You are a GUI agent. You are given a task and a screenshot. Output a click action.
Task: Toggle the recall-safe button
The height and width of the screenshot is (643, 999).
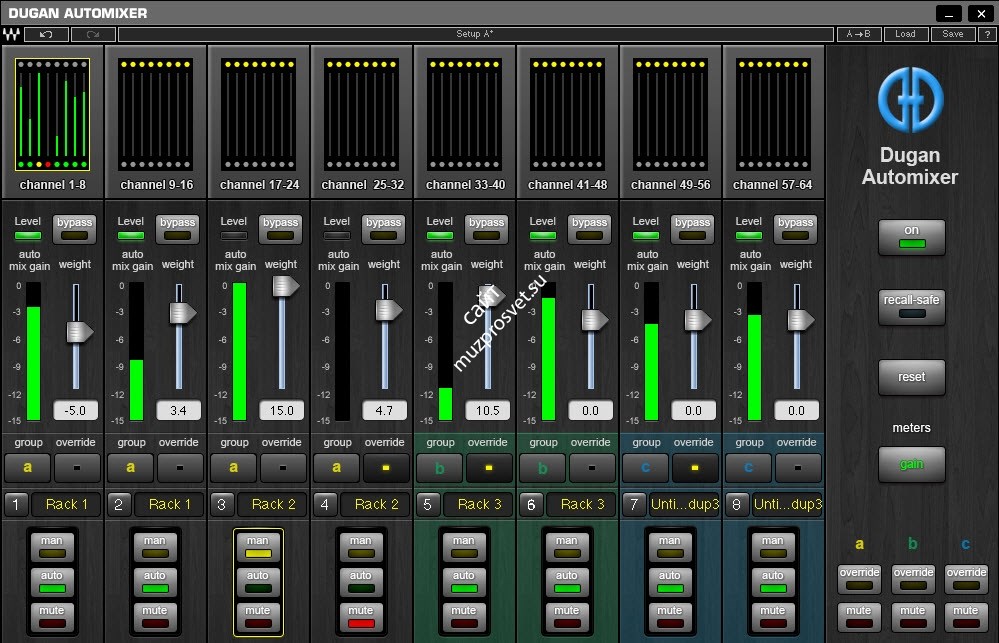click(912, 307)
